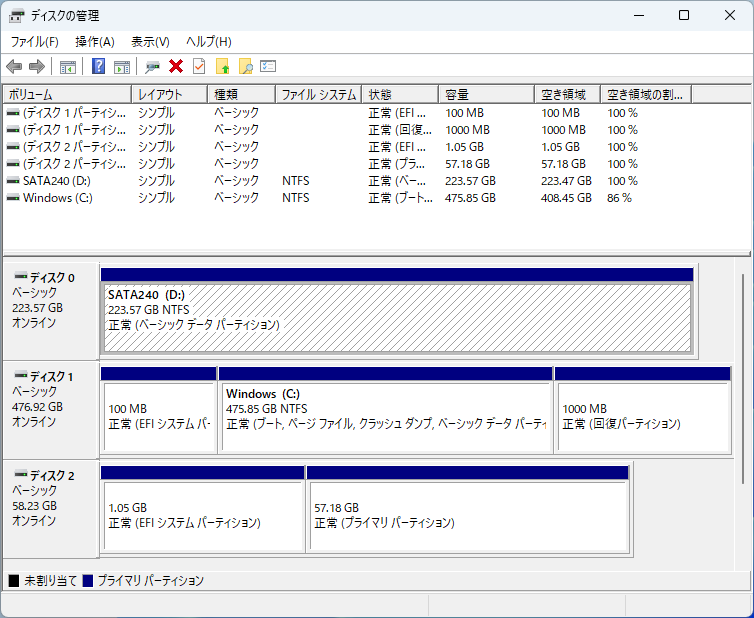
Task: Click the drive icon beside ディスク 0 label
Action: pos(21,276)
